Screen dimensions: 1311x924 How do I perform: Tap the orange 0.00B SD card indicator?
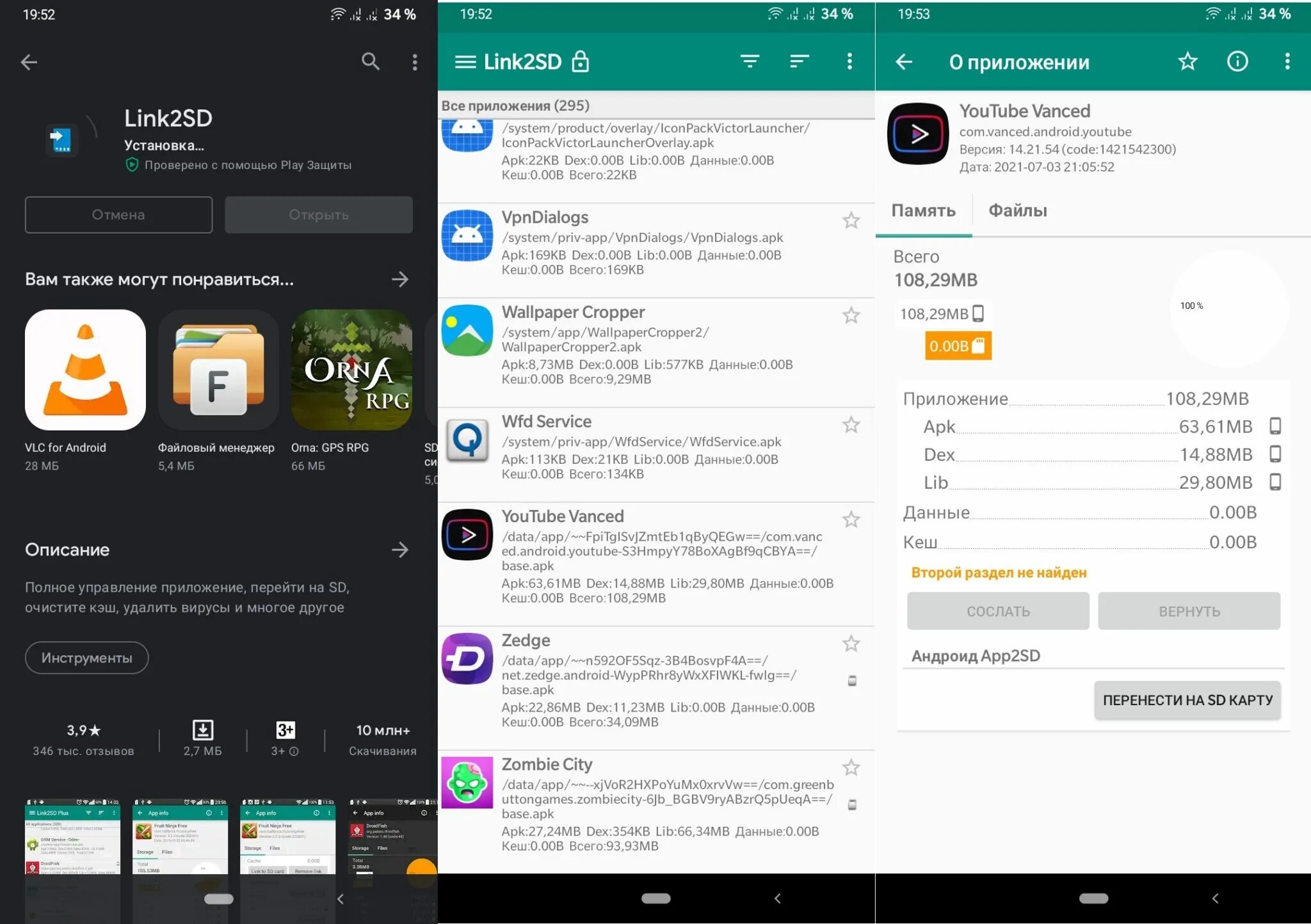(957, 346)
